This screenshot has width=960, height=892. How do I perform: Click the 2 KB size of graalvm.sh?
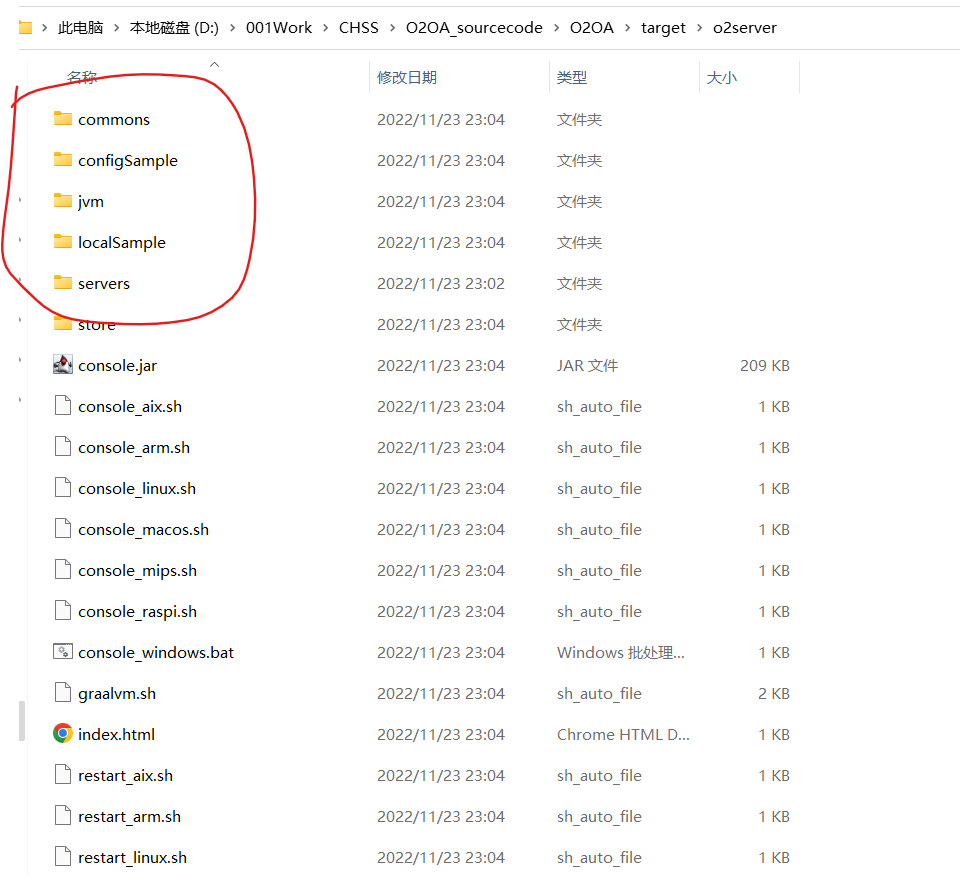point(774,694)
